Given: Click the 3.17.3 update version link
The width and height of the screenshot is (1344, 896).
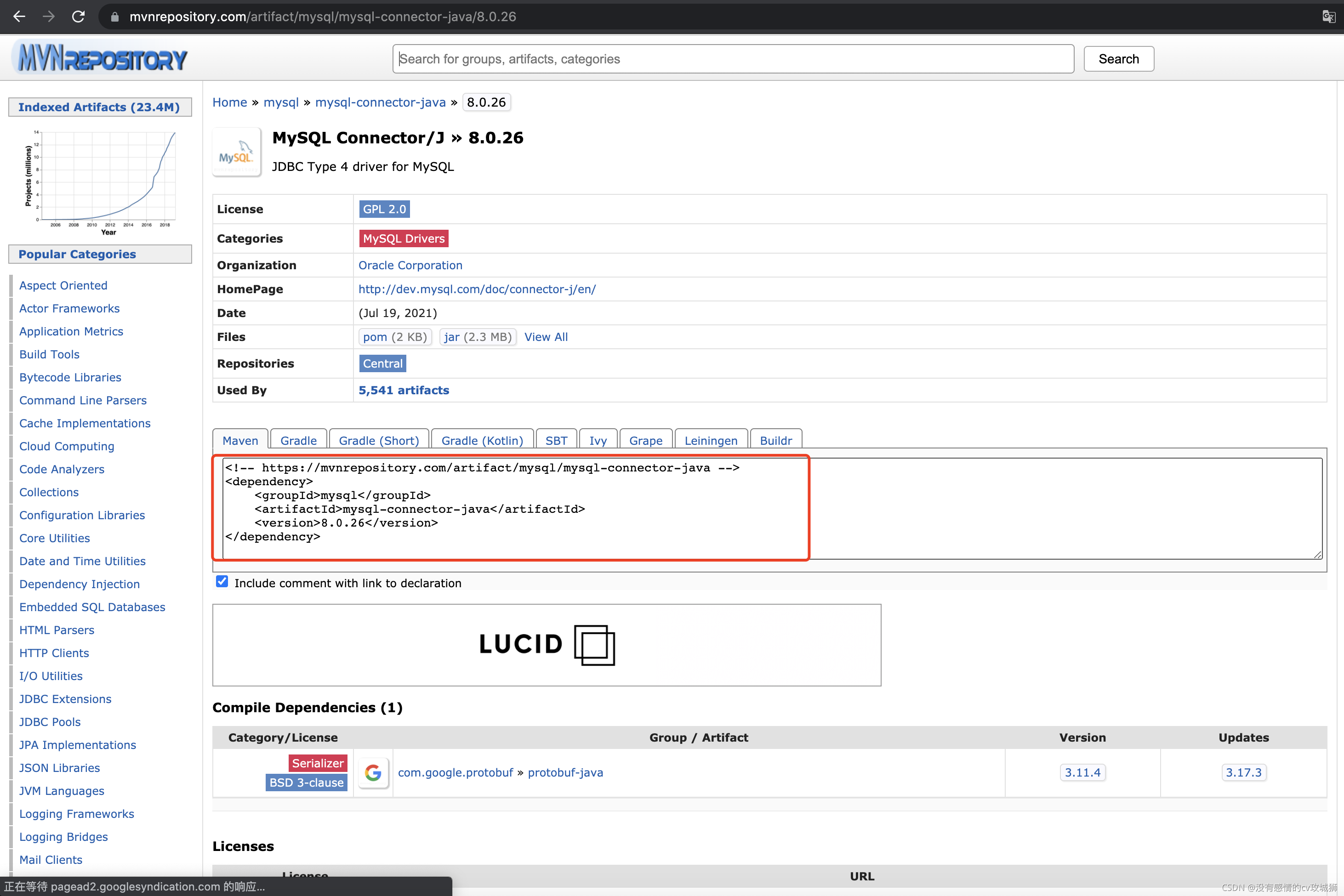Looking at the screenshot, I should pyautogui.click(x=1243, y=772).
